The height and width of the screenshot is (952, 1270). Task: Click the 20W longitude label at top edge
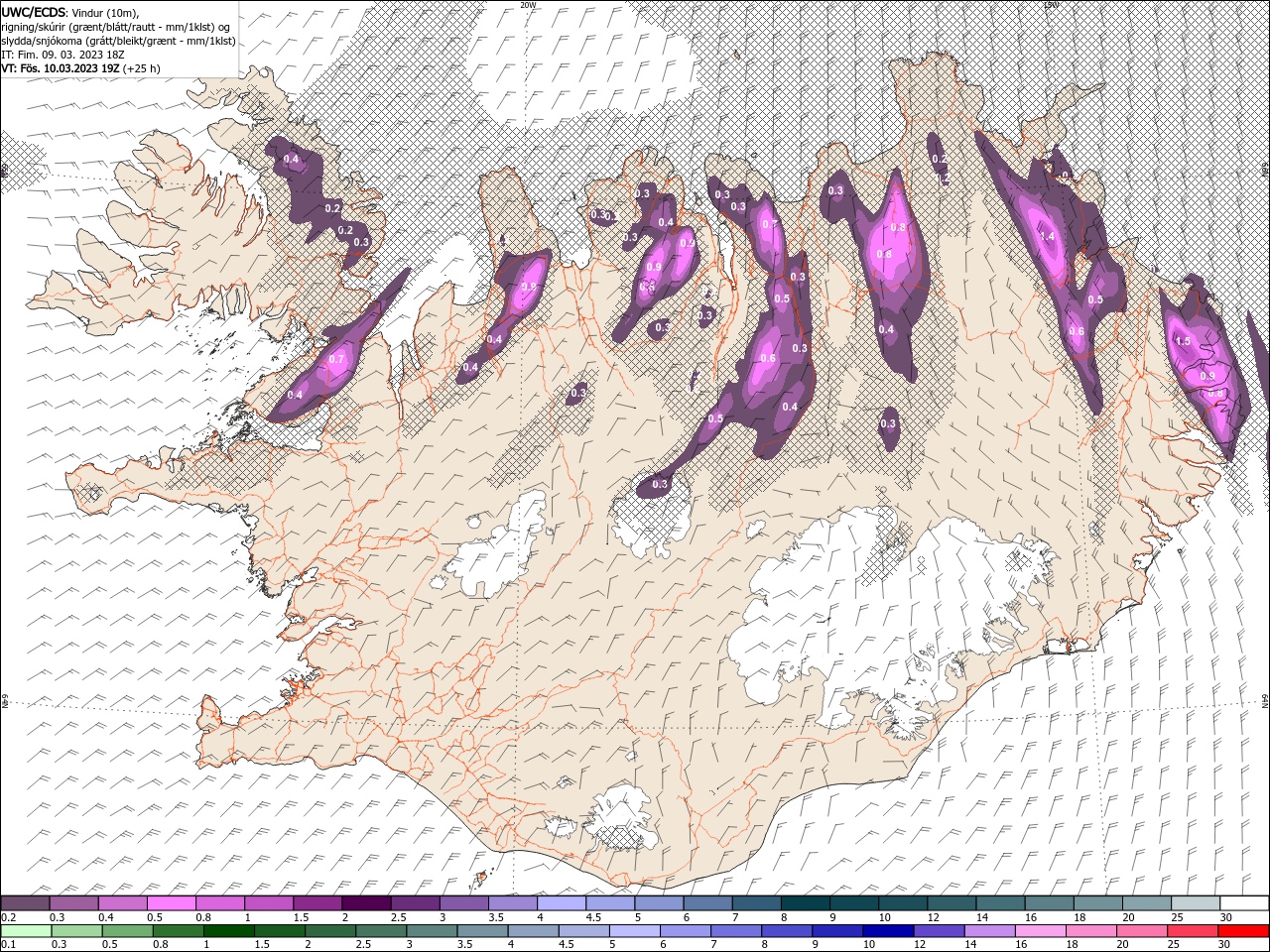528,5
